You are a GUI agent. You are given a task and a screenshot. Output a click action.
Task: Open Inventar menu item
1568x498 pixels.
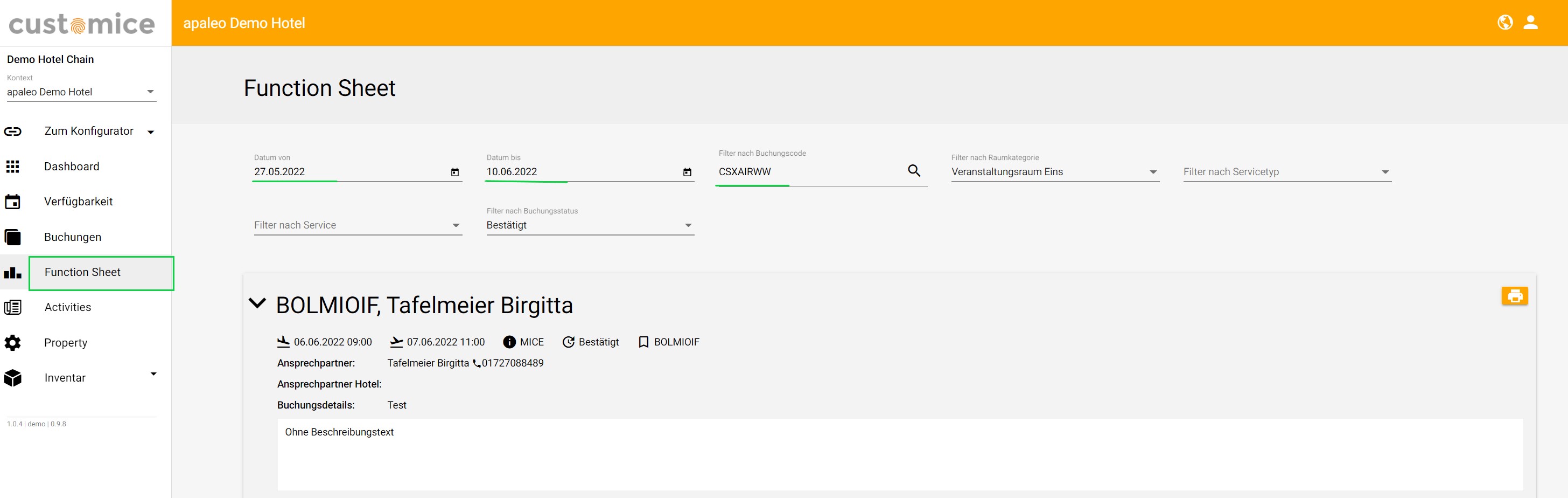[x=65, y=378]
